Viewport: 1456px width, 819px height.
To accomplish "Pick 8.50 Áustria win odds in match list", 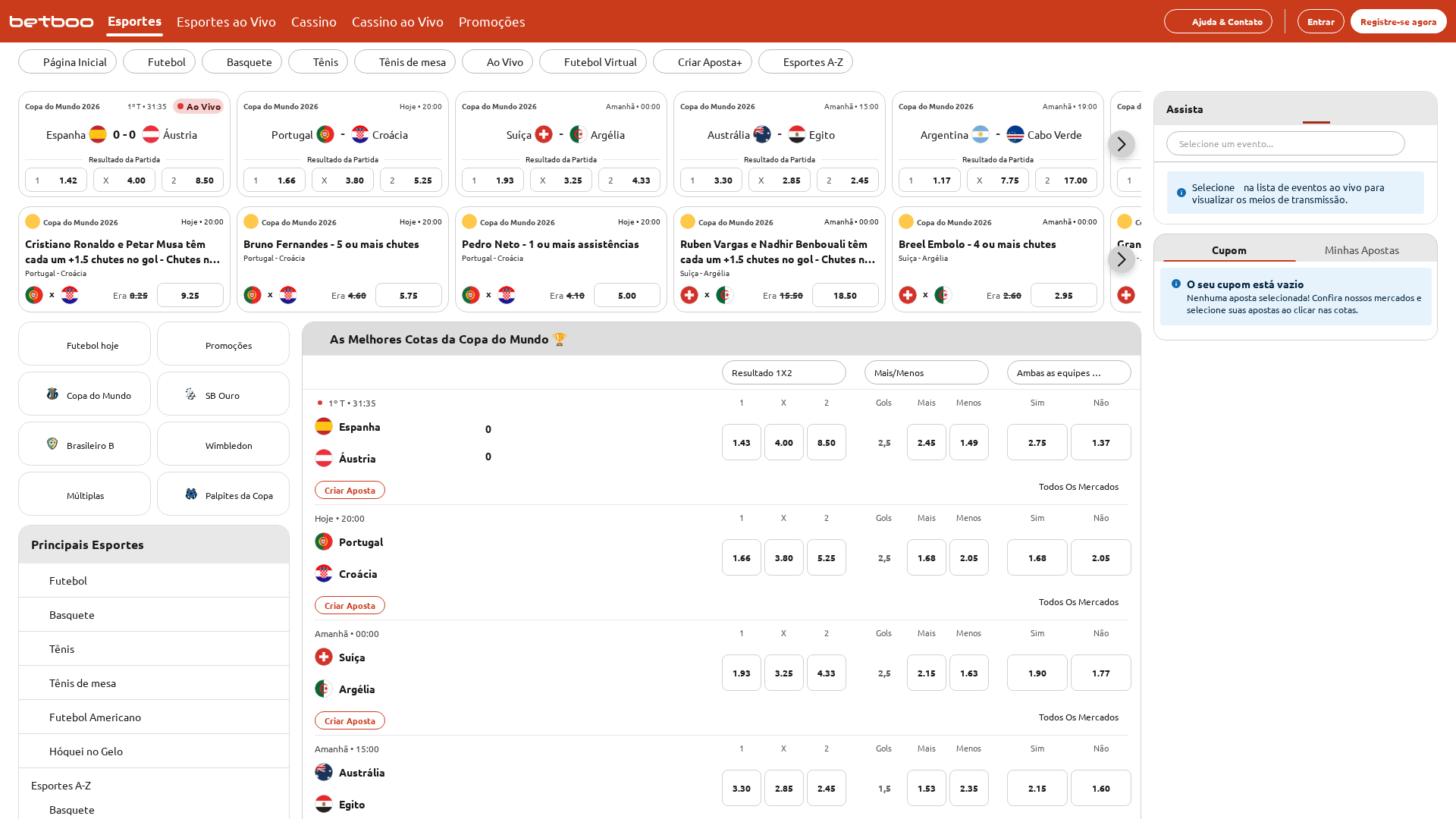I will click(x=827, y=442).
